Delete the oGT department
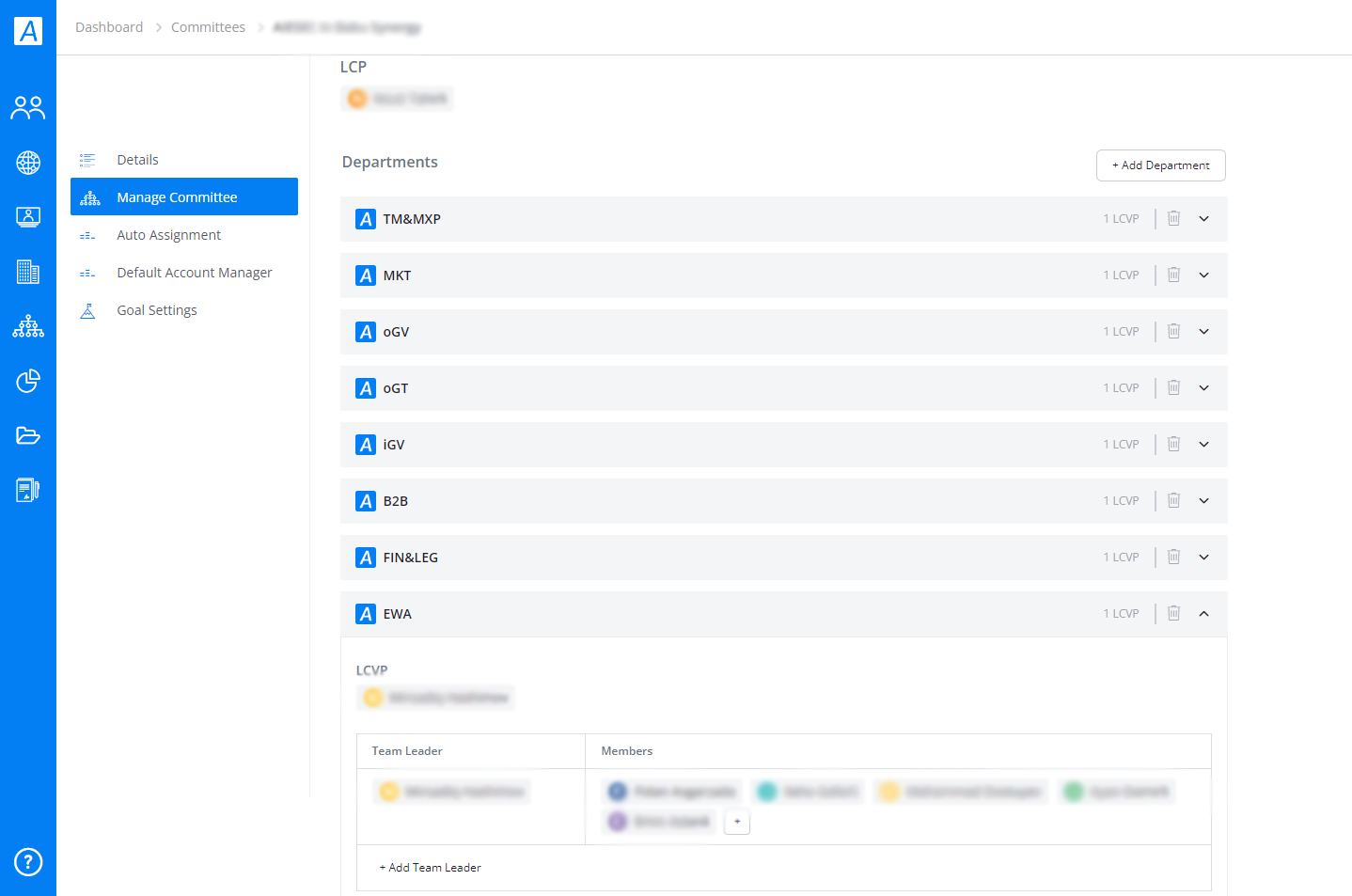Viewport: 1352px width, 896px height. tap(1173, 387)
